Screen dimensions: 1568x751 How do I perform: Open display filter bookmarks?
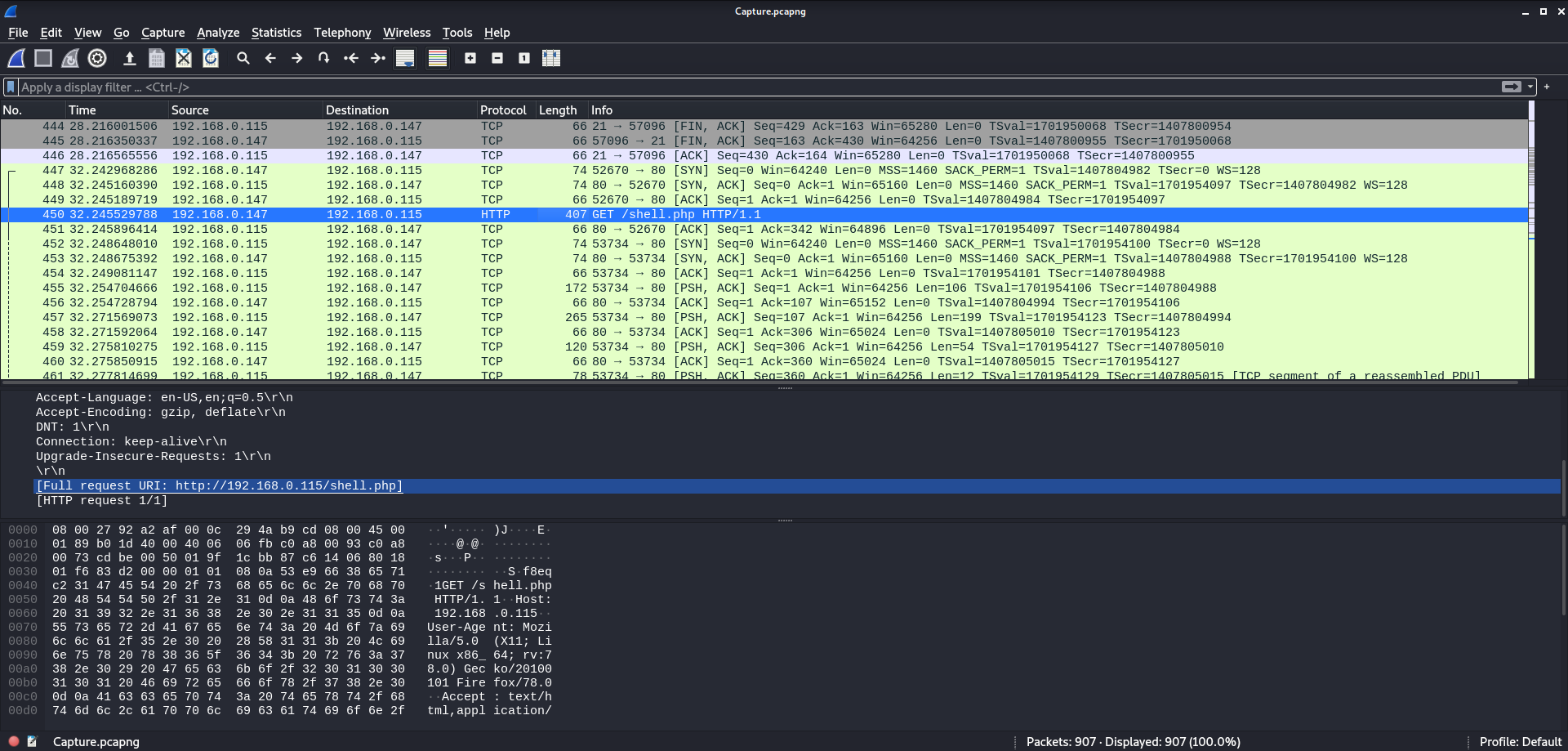point(11,87)
